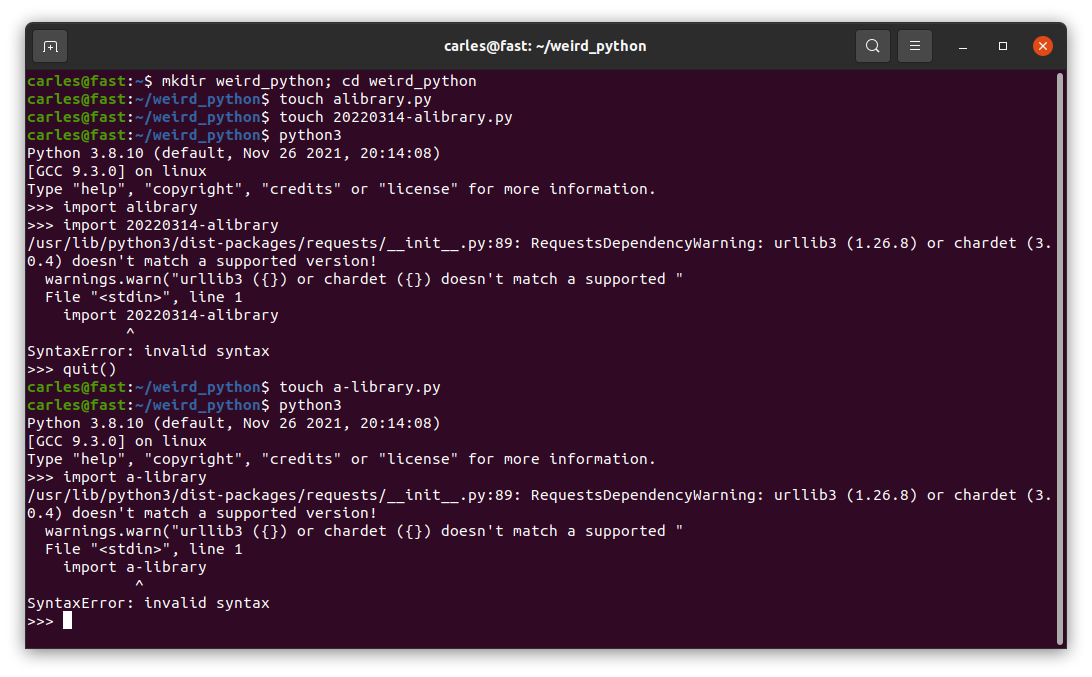Maximize the terminal window
Screen dimensions: 1092x677
pyautogui.click(x=1003, y=47)
